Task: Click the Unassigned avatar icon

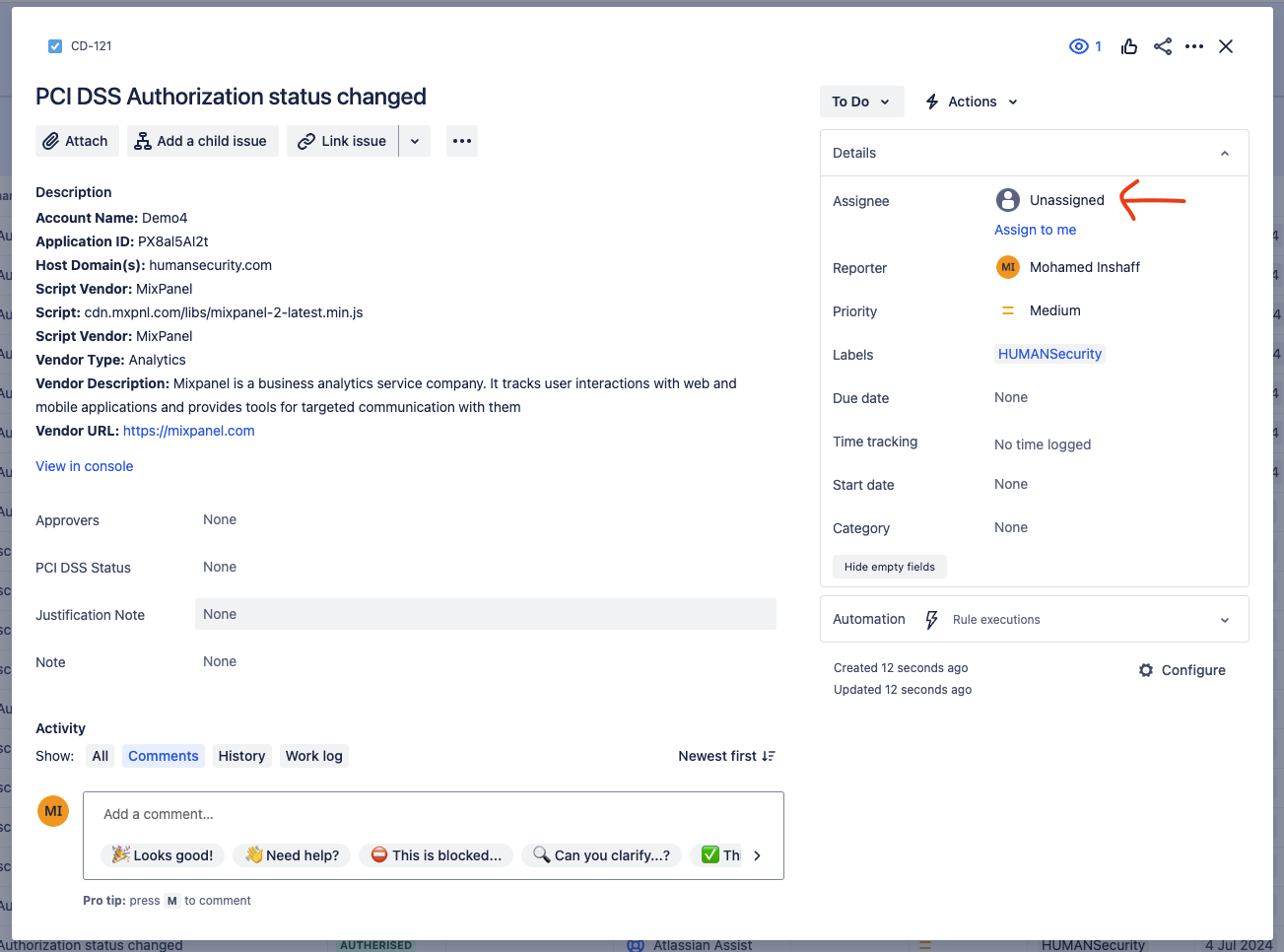Action: (x=1008, y=200)
